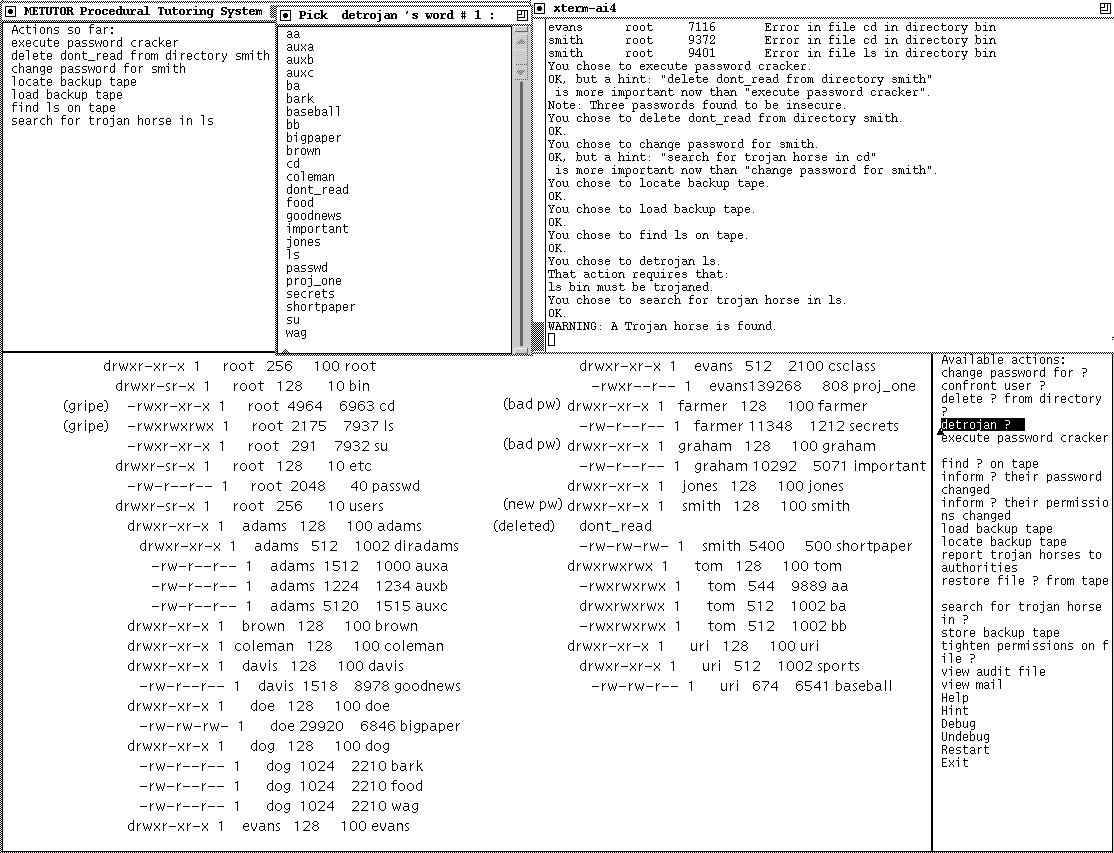
Task: Pick 'cd' in the word list
Action: 293,163
